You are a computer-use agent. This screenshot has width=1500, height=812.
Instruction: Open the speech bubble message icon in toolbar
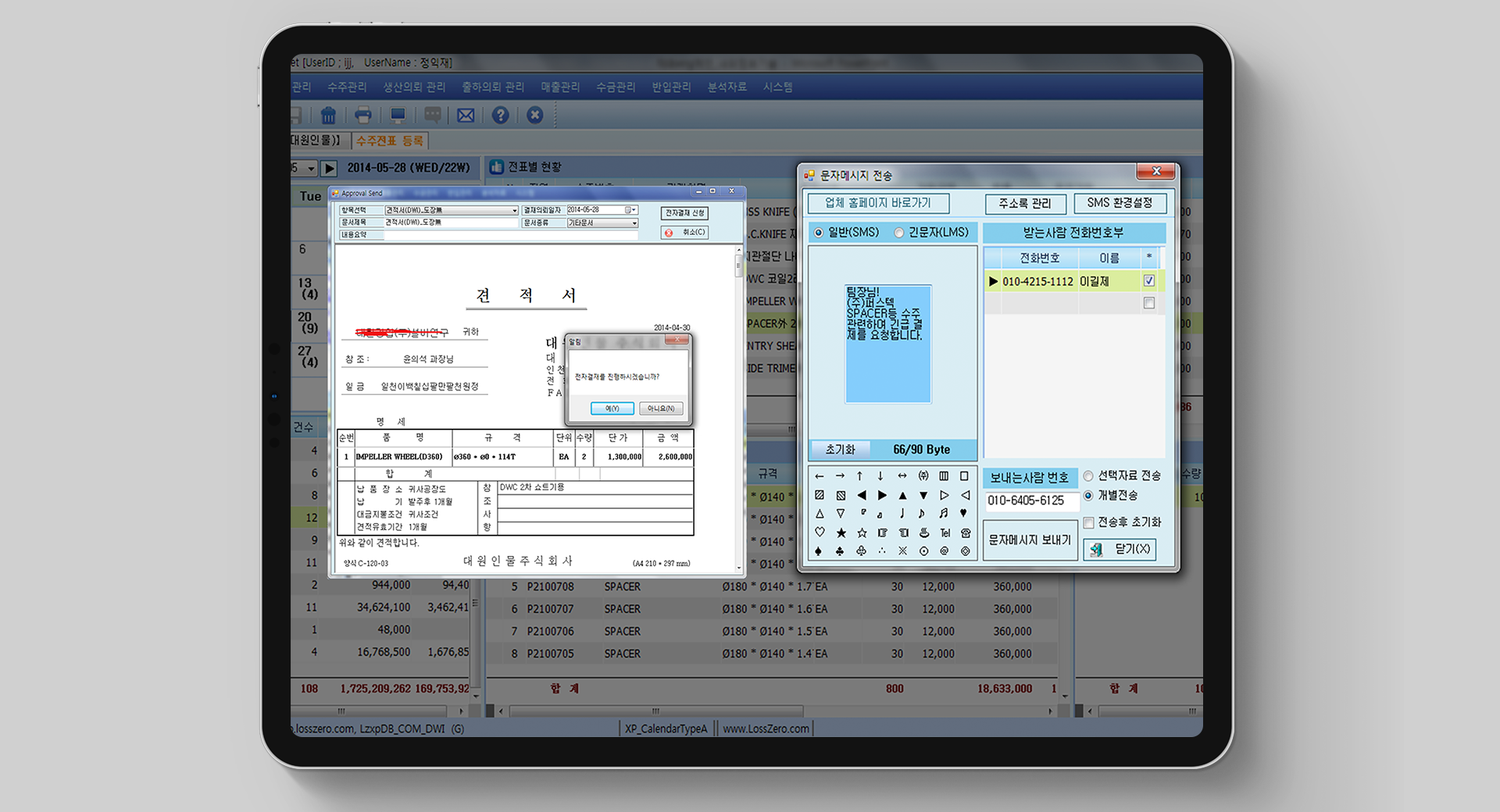pyautogui.click(x=432, y=116)
